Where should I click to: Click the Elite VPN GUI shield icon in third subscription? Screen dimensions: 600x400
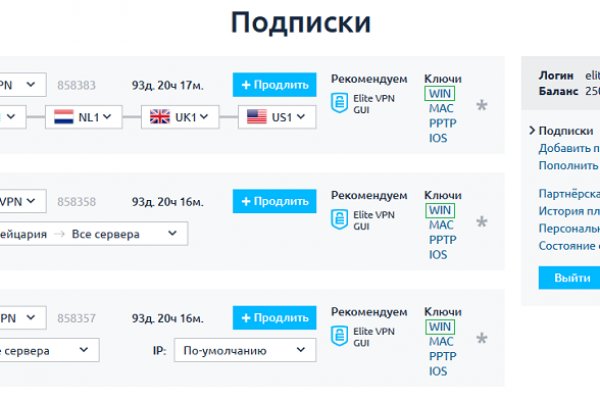pos(339,334)
